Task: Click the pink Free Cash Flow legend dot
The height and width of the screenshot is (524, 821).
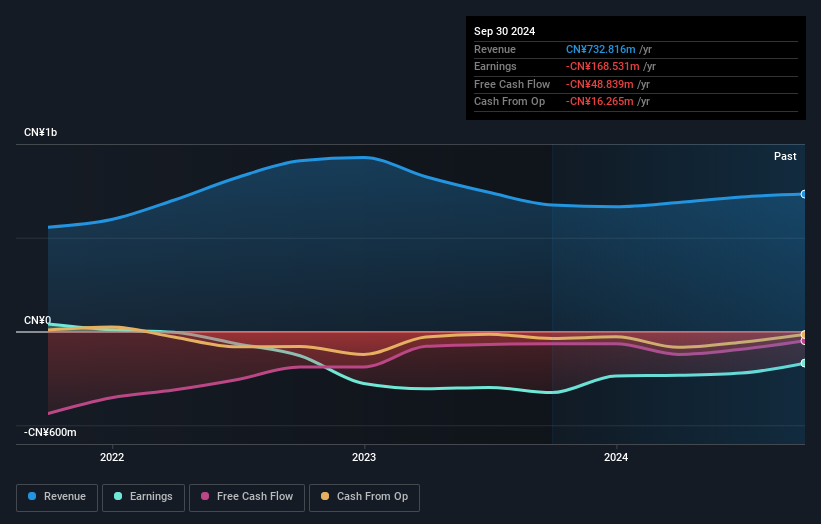Action: (205, 496)
